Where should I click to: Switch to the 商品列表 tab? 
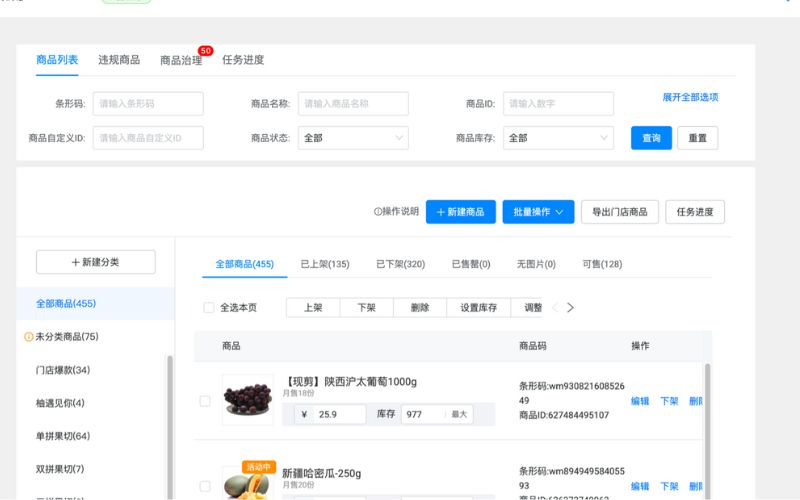57,60
